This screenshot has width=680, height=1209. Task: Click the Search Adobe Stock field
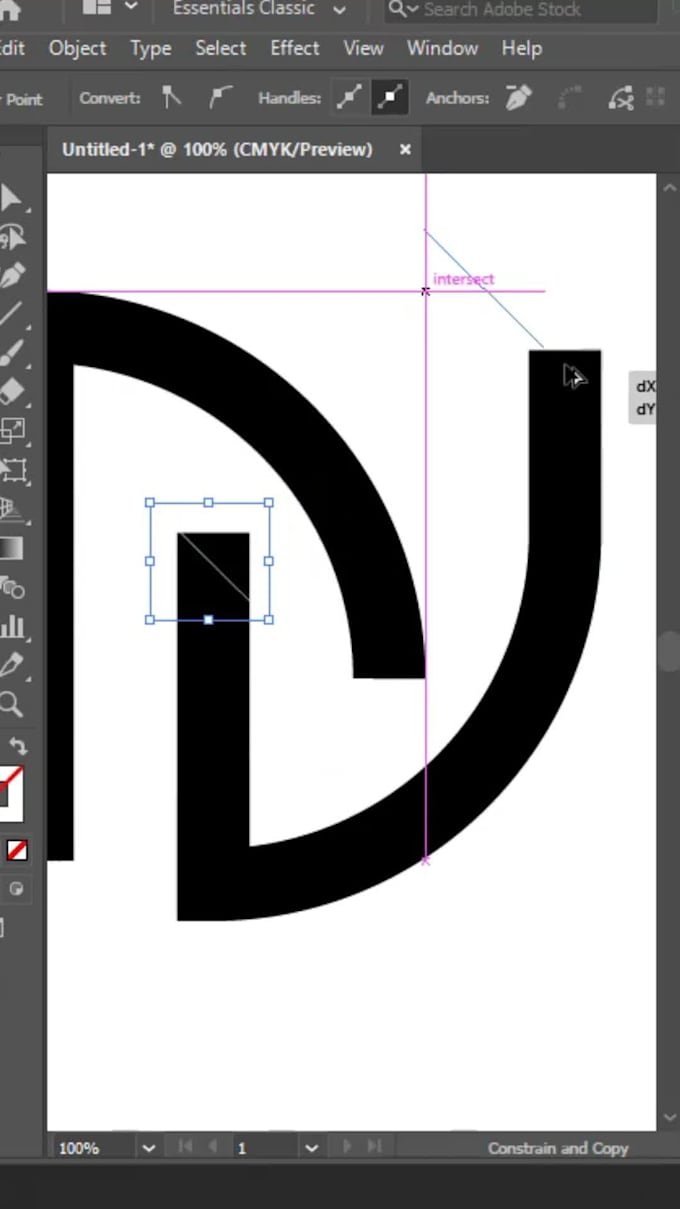[522, 10]
